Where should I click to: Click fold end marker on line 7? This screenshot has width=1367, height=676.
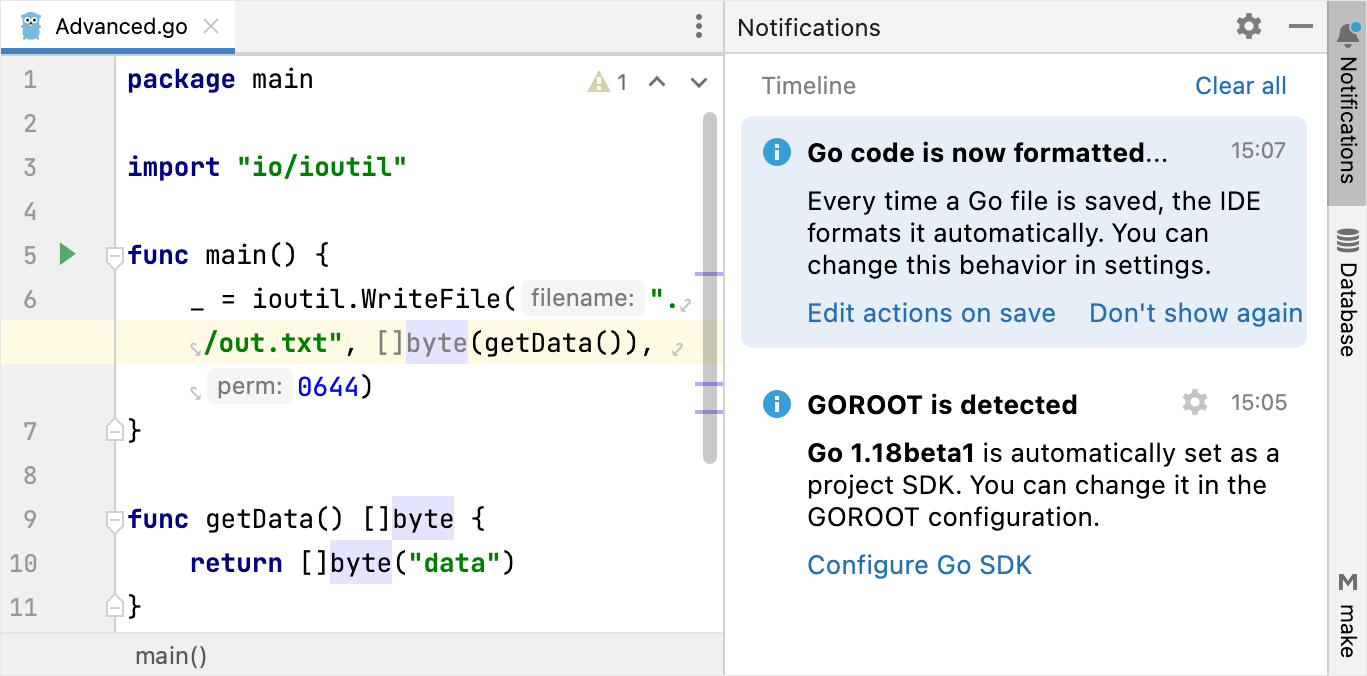(x=114, y=431)
